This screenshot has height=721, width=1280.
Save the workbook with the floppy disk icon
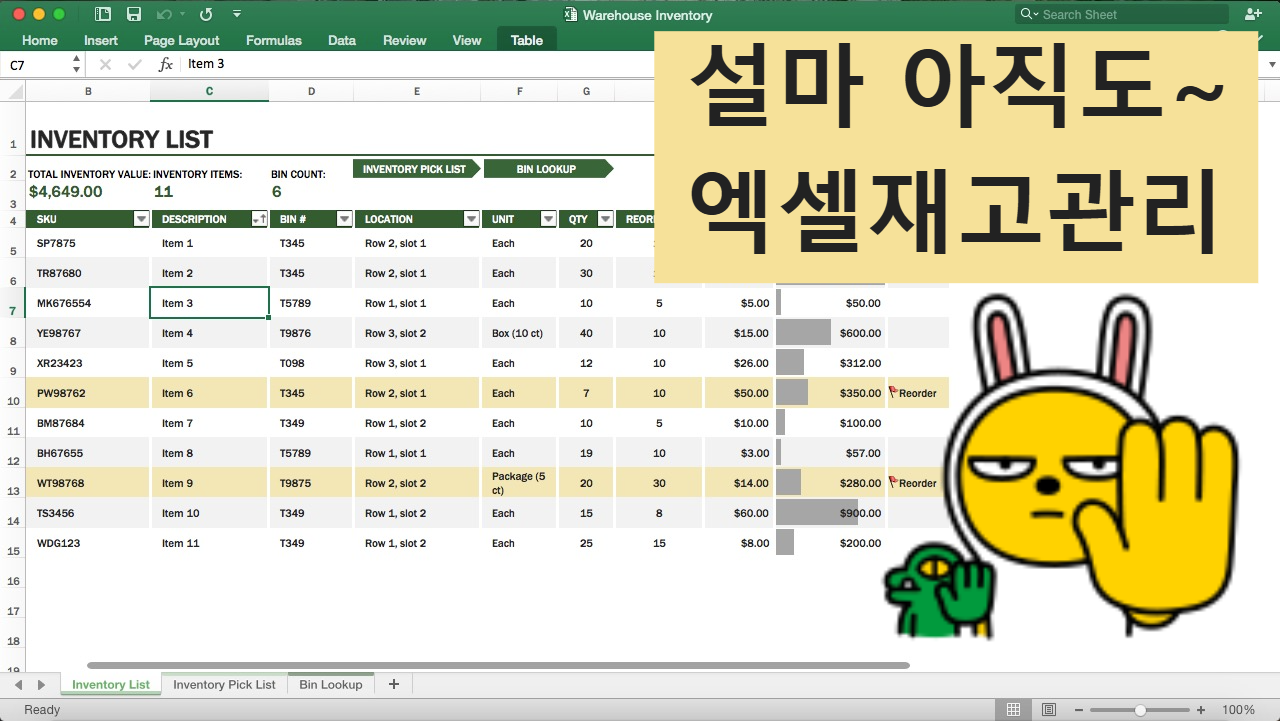pos(134,14)
